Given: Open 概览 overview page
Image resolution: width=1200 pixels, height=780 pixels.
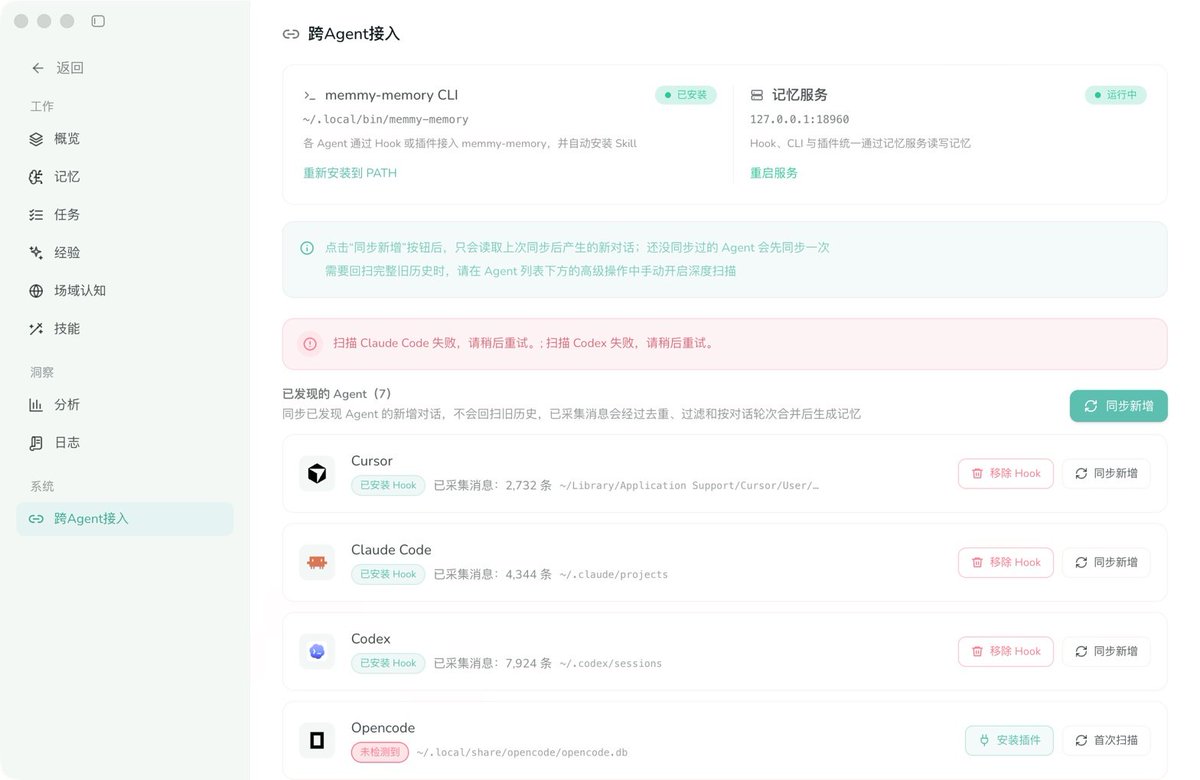Looking at the screenshot, I should click(x=125, y=139).
